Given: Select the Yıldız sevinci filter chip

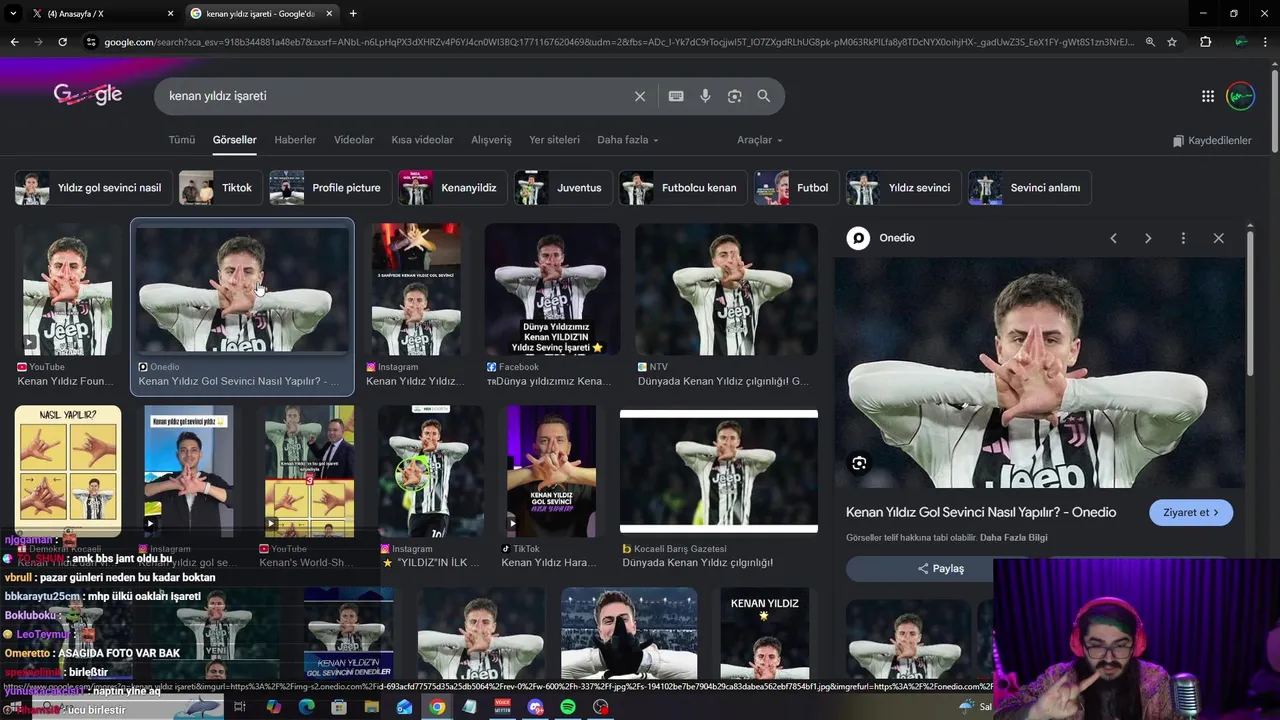Looking at the screenshot, I should (x=903, y=188).
